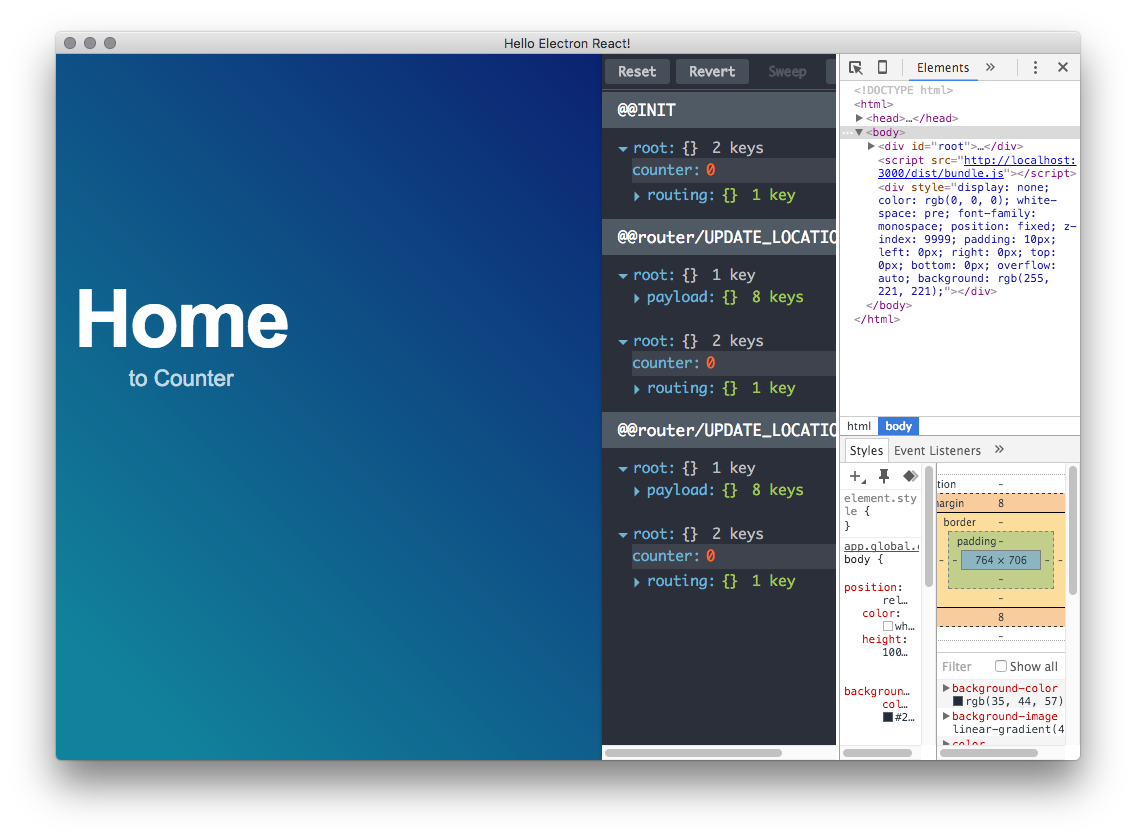
Task: Click the horizontal scrollbar under the monitor
Action: tap(693, 753)
